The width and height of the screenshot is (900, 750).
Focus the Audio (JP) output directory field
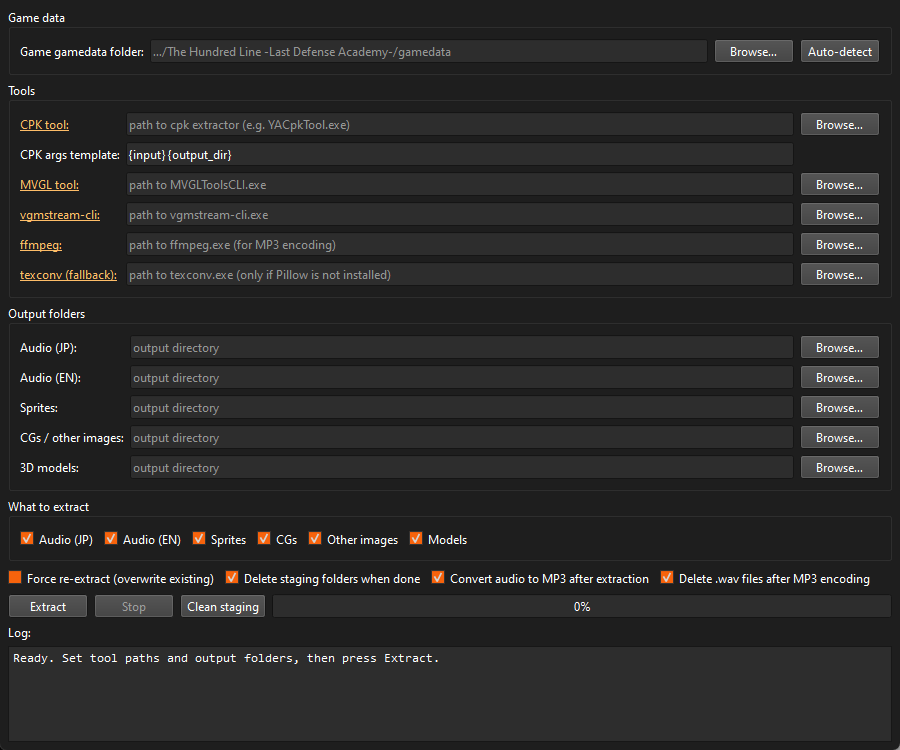point(461,348)
